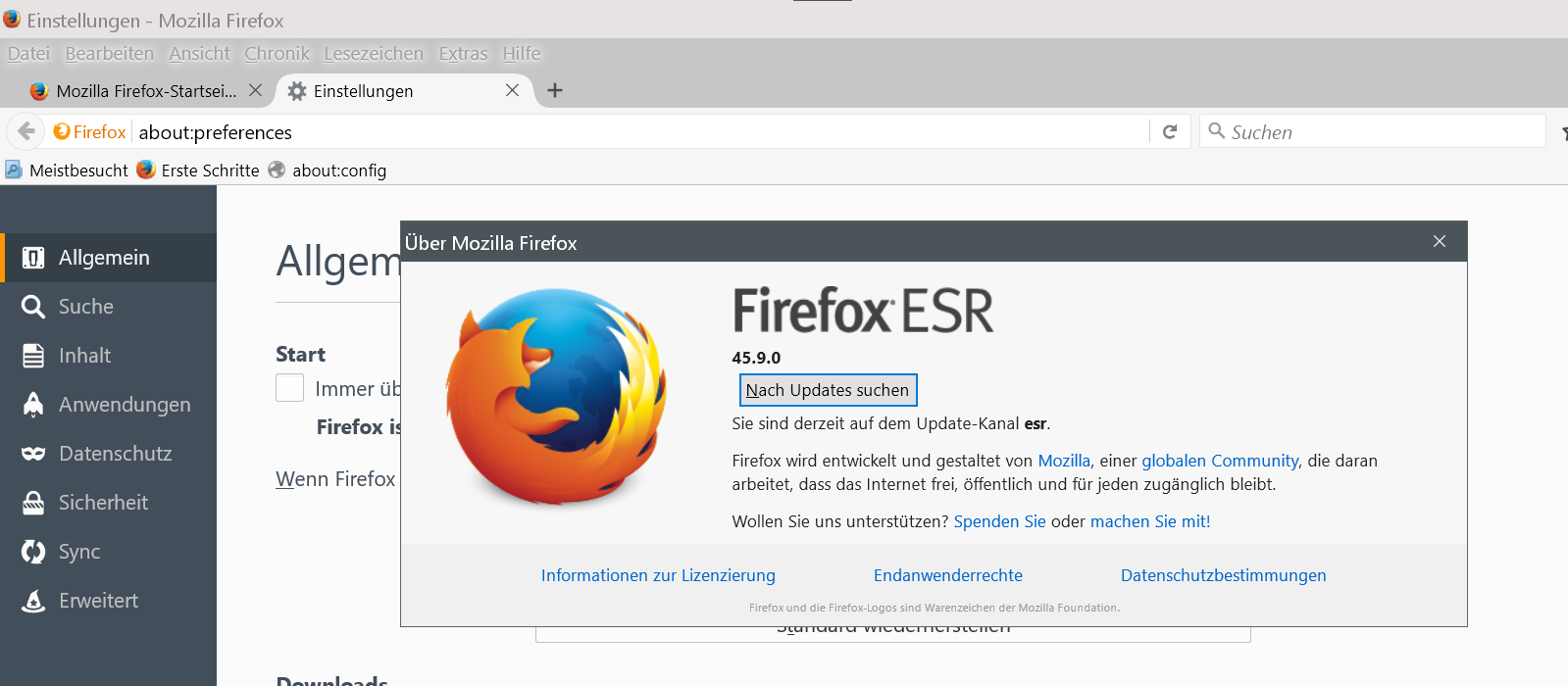This screenshot has height=686, width=1568.
Task: Click the version number 45.9.0 text
Action: (x=756, y=358)
